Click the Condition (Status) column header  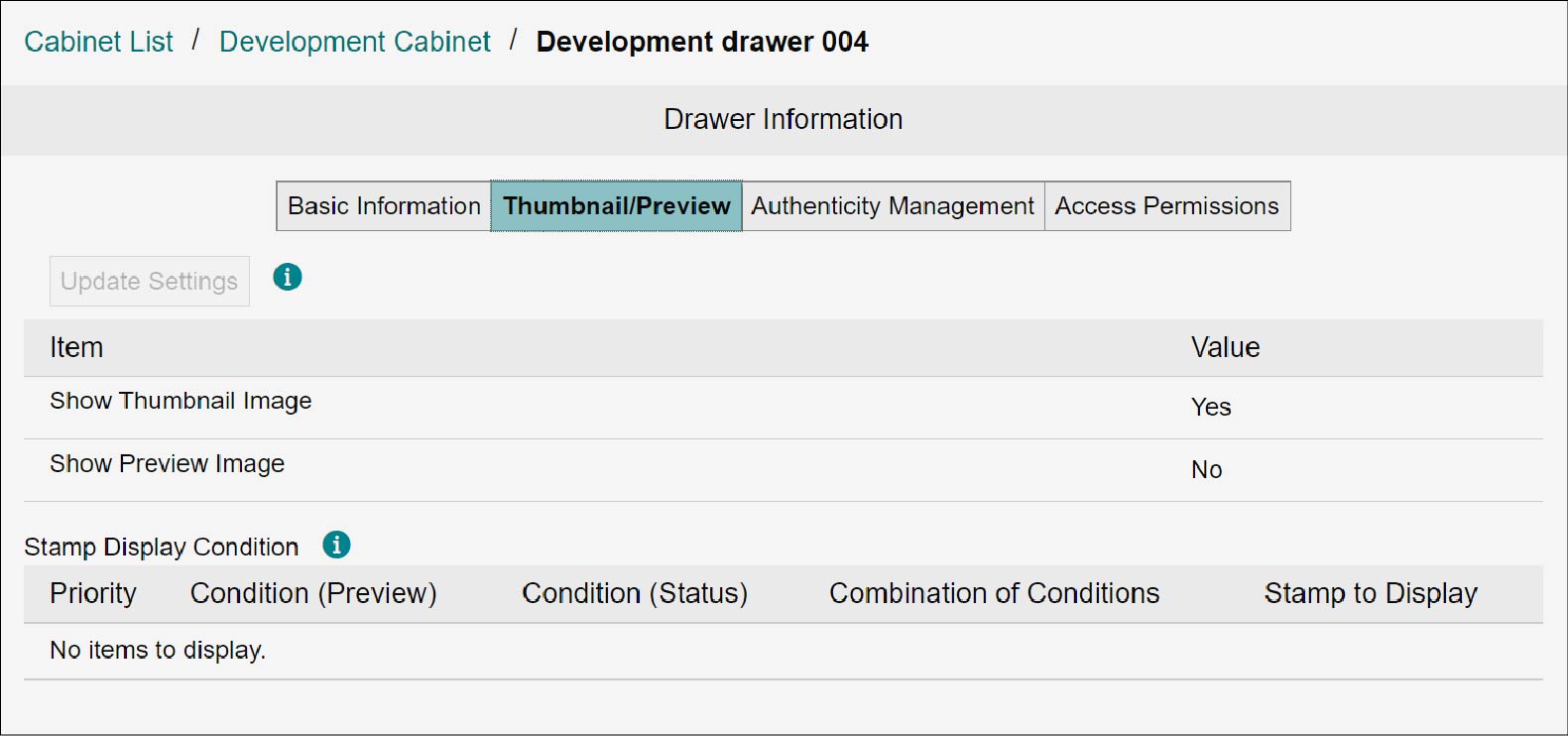point(635,593)
